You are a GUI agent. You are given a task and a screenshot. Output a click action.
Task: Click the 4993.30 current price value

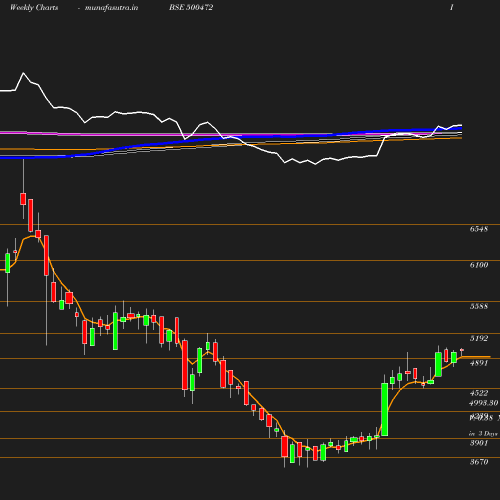coord(484,403)
